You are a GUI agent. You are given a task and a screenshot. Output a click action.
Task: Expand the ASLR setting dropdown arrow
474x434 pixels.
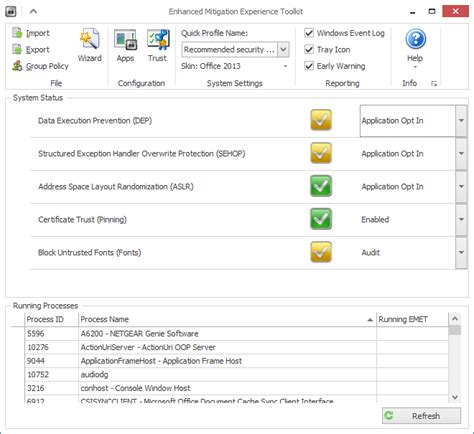[461, 186]
